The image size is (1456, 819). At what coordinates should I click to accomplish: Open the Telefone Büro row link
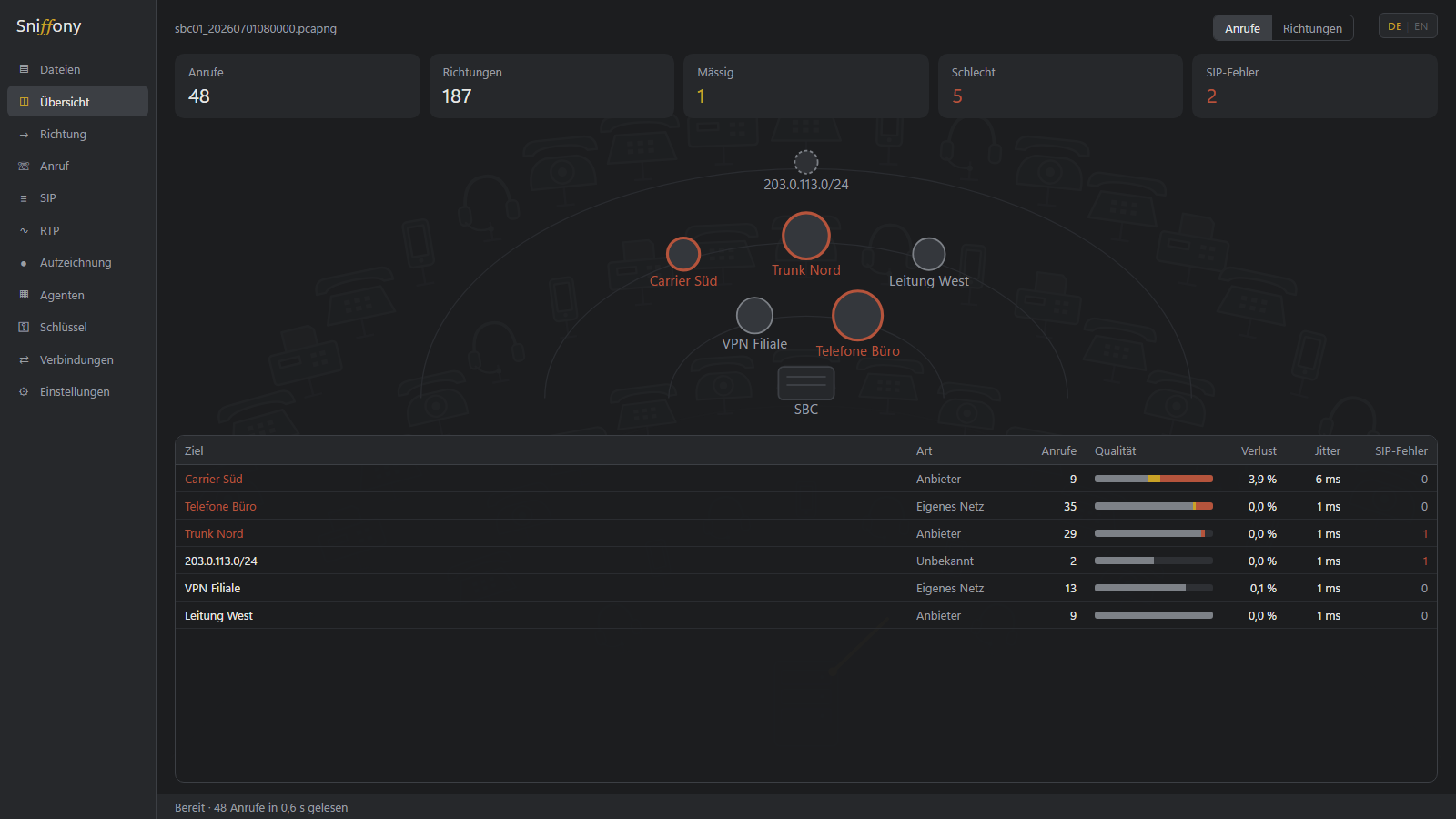point(220,507)
